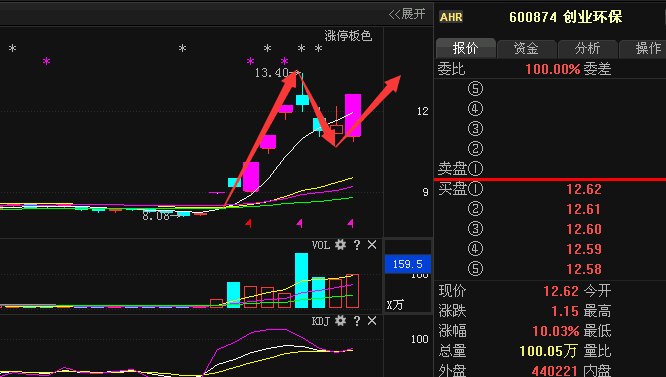666x377 pixels.
Task: Click the AHR badge icon
Action: pyautogui.click(x=451, y=17)
